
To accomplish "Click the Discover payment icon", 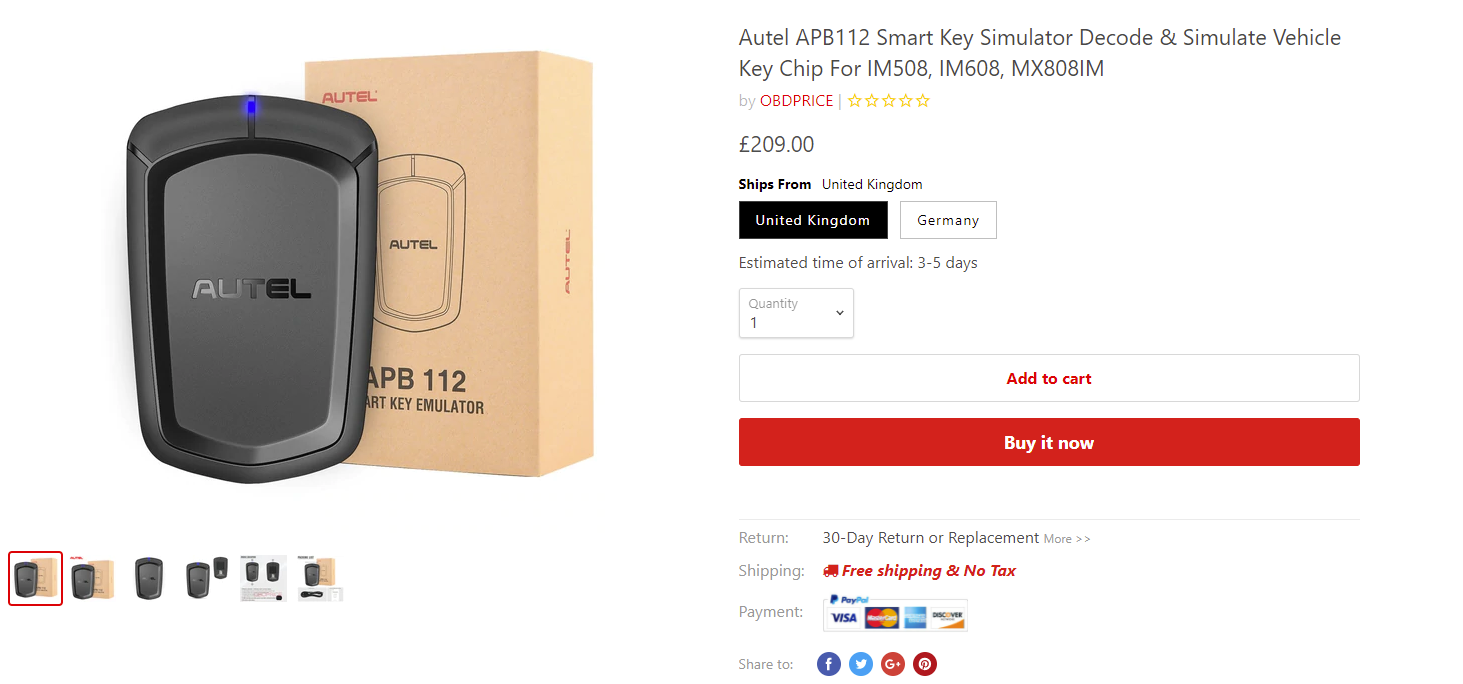I will (947, 618).
